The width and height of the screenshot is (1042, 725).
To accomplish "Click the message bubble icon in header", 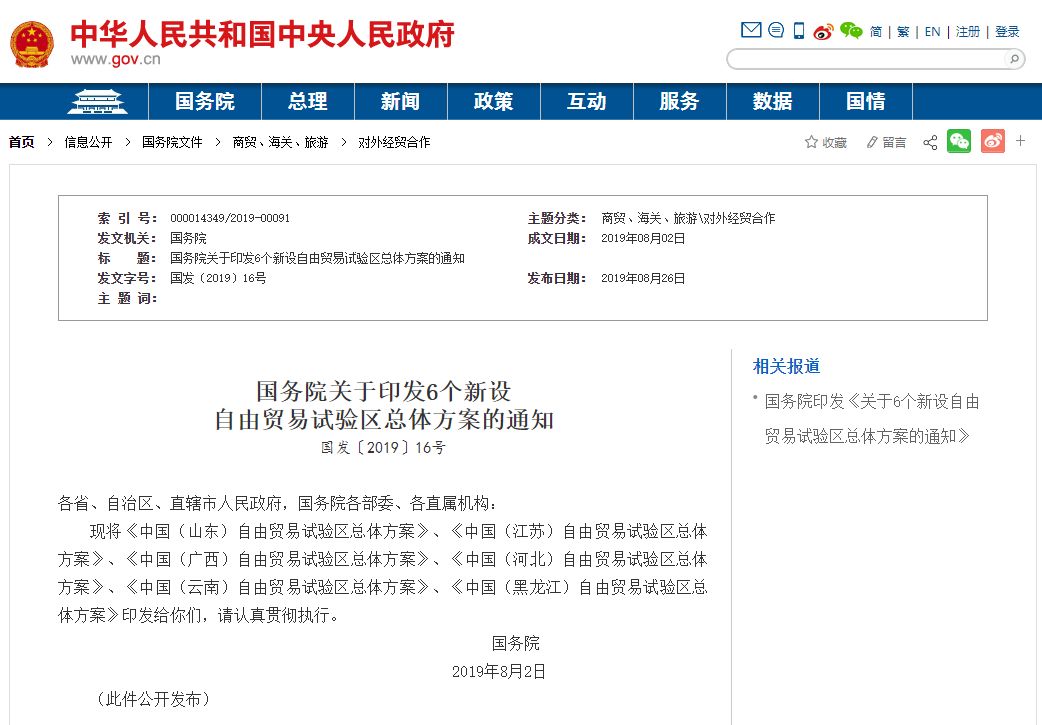I will click(x=776, y=30).
